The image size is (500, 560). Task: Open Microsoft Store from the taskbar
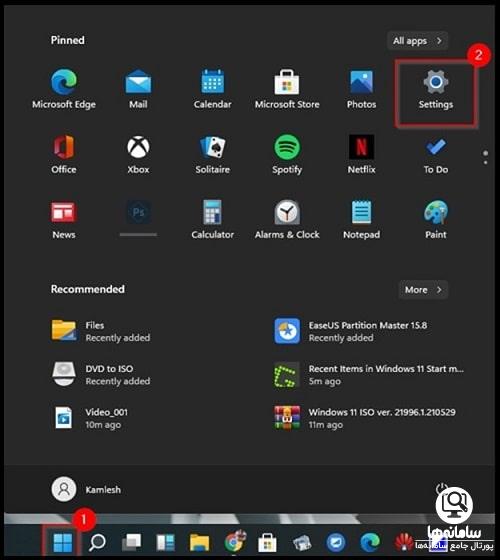(x=267, y=542)
